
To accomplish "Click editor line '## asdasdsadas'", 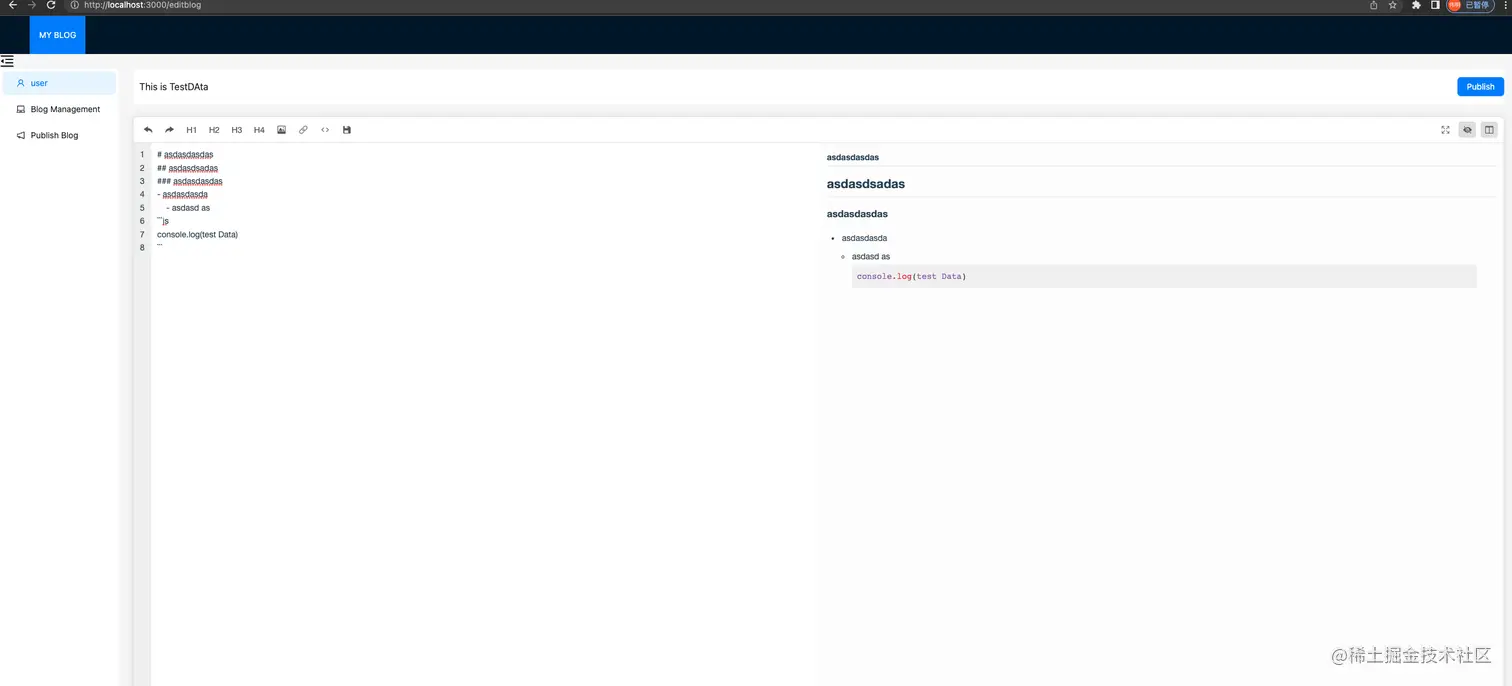I will pos(187,168).
